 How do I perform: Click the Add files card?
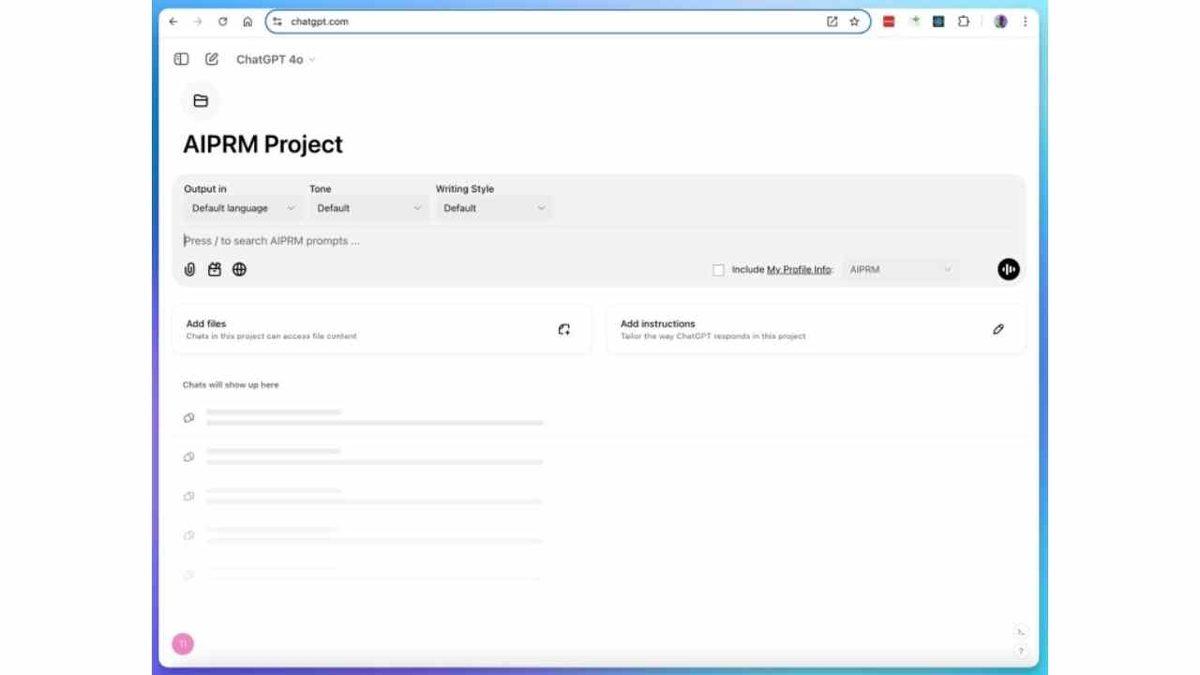click(x=381, y=329)
